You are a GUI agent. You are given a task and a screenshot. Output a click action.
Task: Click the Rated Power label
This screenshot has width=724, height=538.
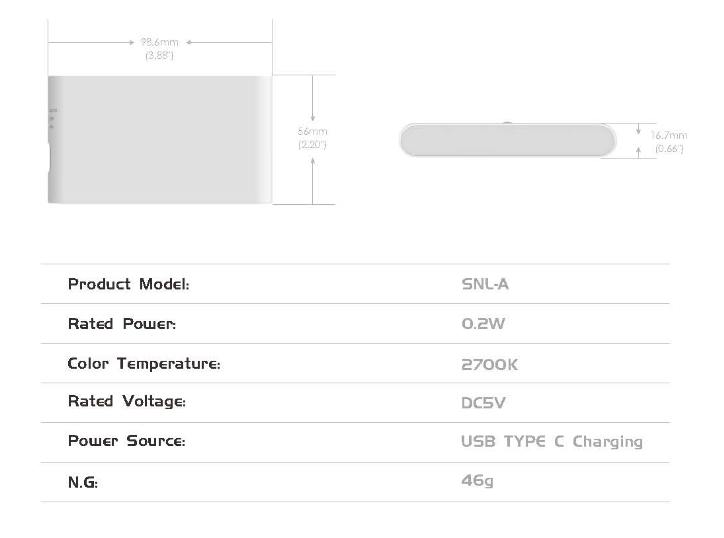pyautogui.click(x=122, y=324)
